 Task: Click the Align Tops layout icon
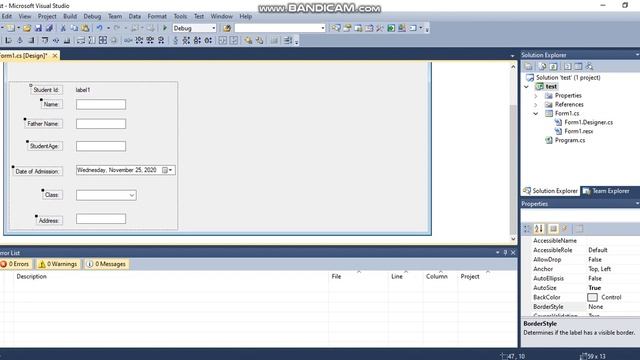[44, 40]
